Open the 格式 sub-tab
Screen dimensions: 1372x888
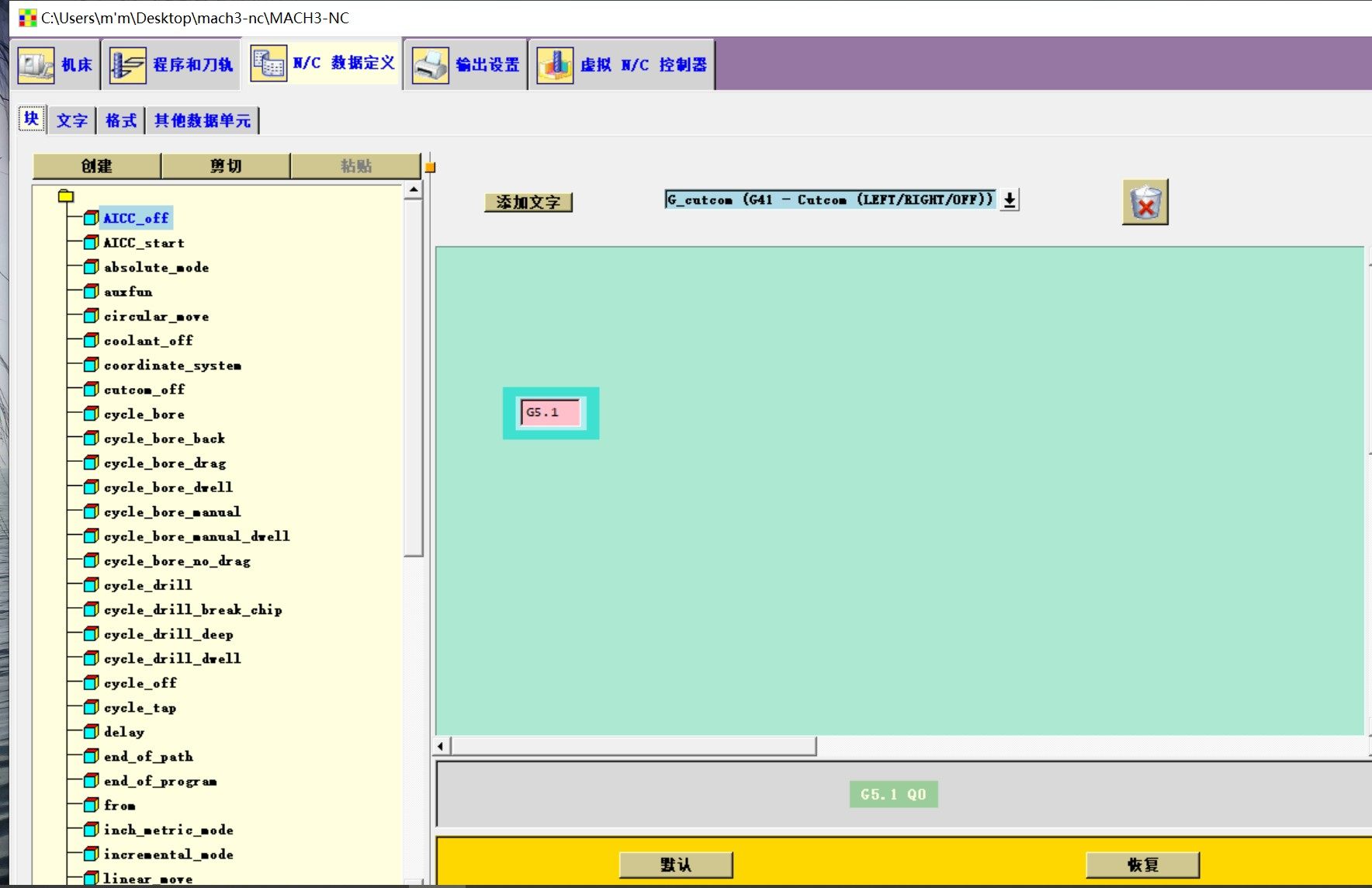pos(121,120)
